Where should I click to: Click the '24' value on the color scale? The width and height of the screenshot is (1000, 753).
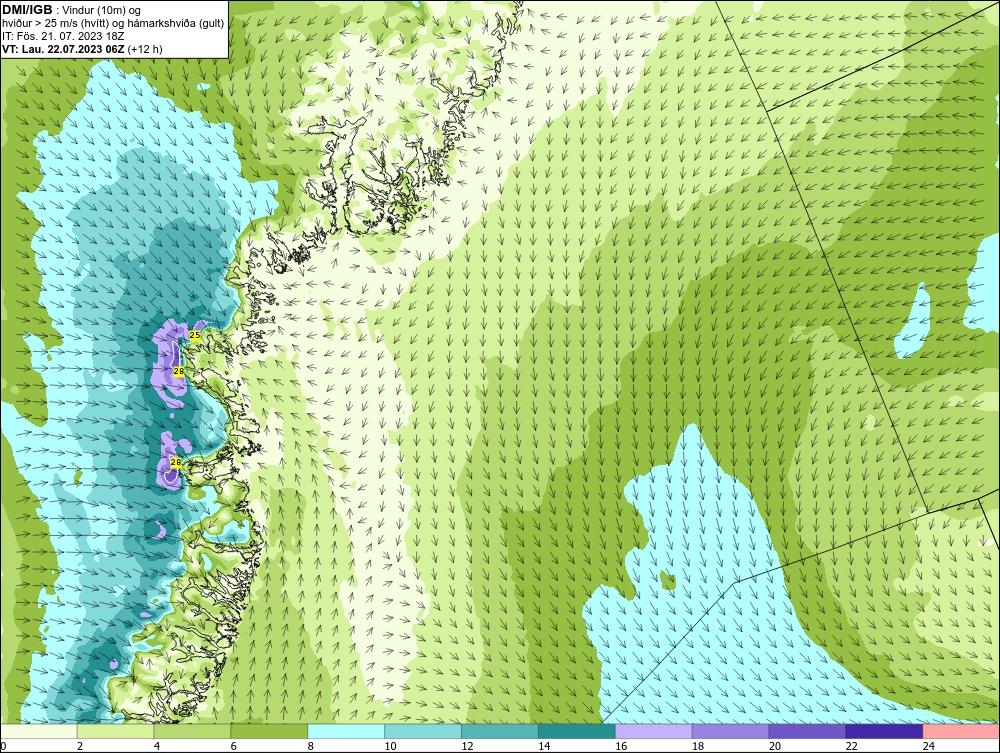pyautogui.click(x=929, y=746)
